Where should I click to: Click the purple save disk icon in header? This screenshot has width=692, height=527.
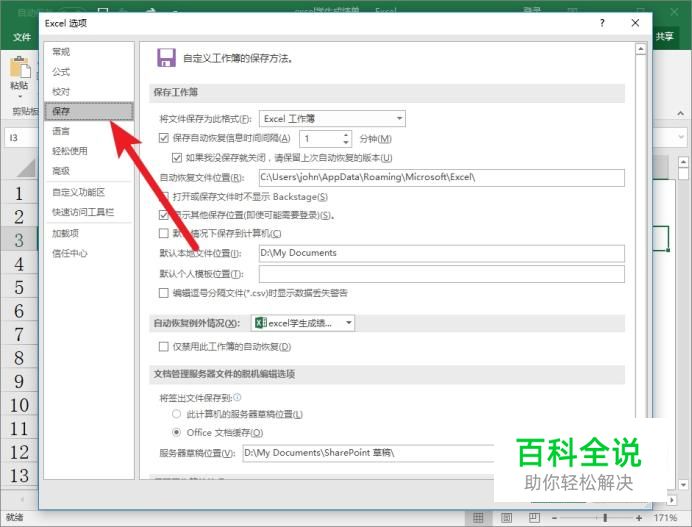pyautogui.click(x=166, y=58)
